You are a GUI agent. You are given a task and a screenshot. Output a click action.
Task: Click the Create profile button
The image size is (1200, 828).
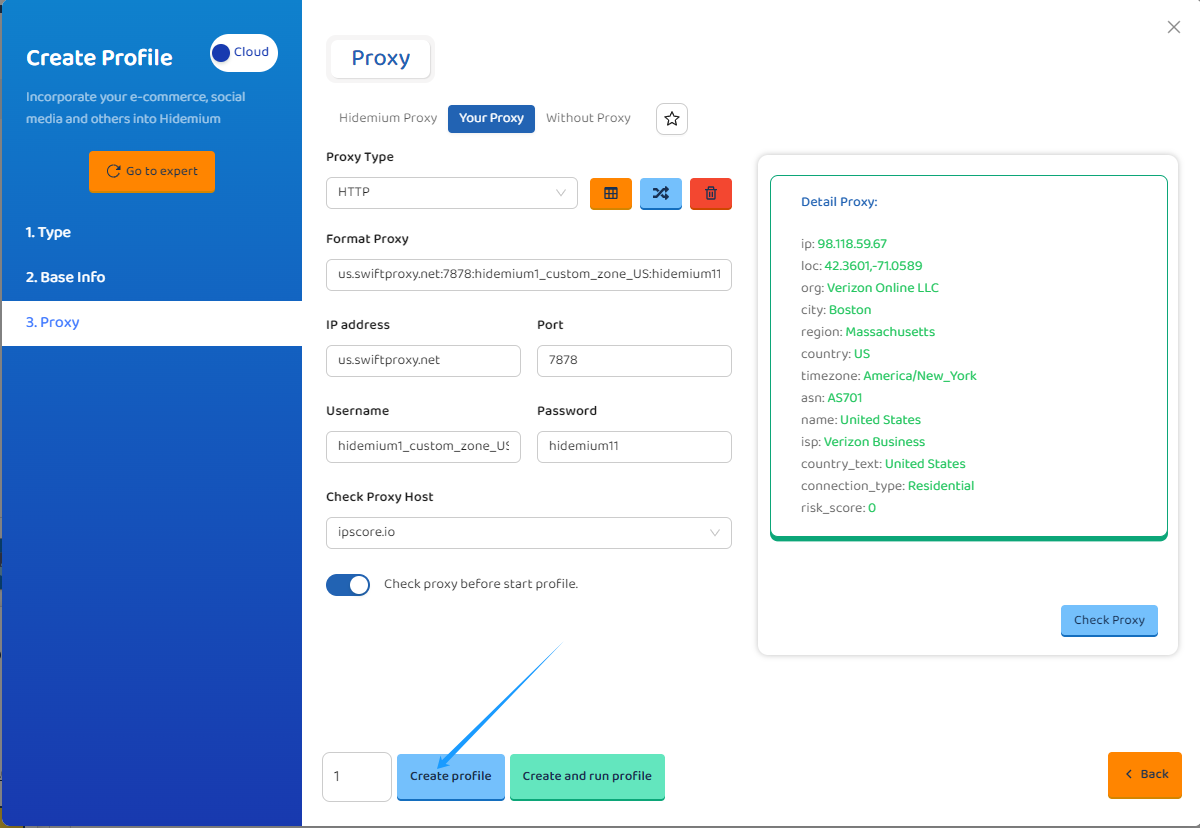(x=450, y=776)
